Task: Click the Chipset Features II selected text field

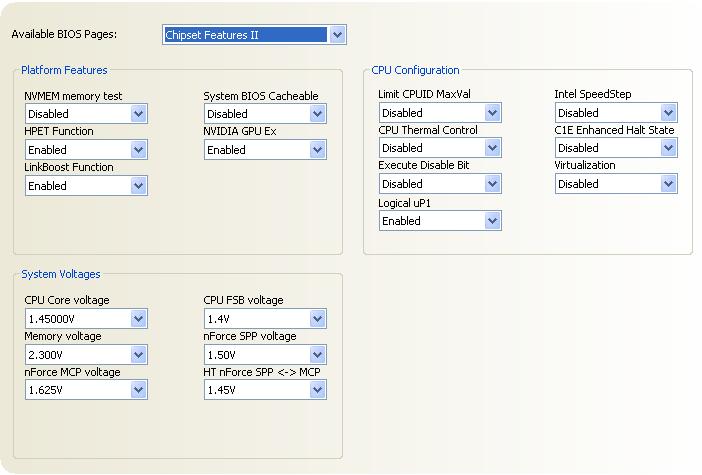Action: coord(245,34)
